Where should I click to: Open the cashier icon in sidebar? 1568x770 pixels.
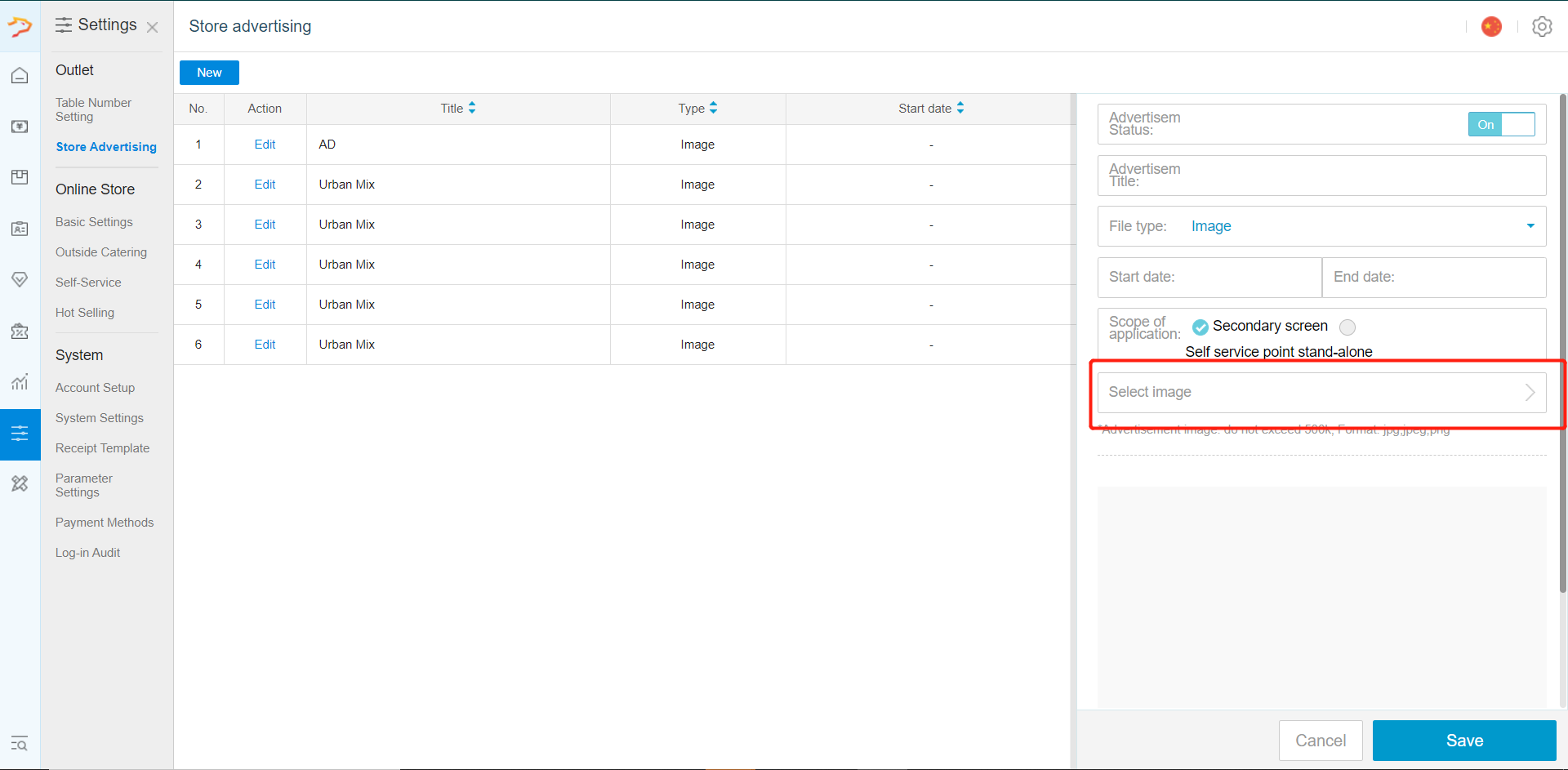coord(20,127)
